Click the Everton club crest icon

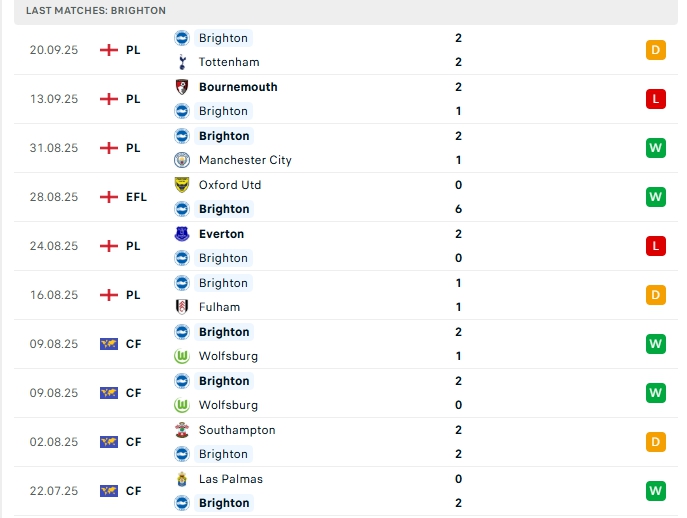182,234
